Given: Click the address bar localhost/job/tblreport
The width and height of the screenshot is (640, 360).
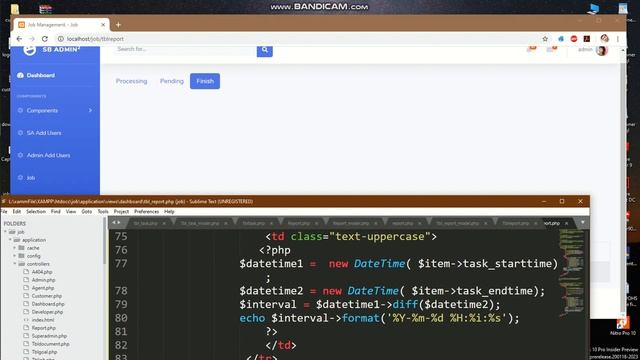Looking at the screenshot, I should coord(95,39).
